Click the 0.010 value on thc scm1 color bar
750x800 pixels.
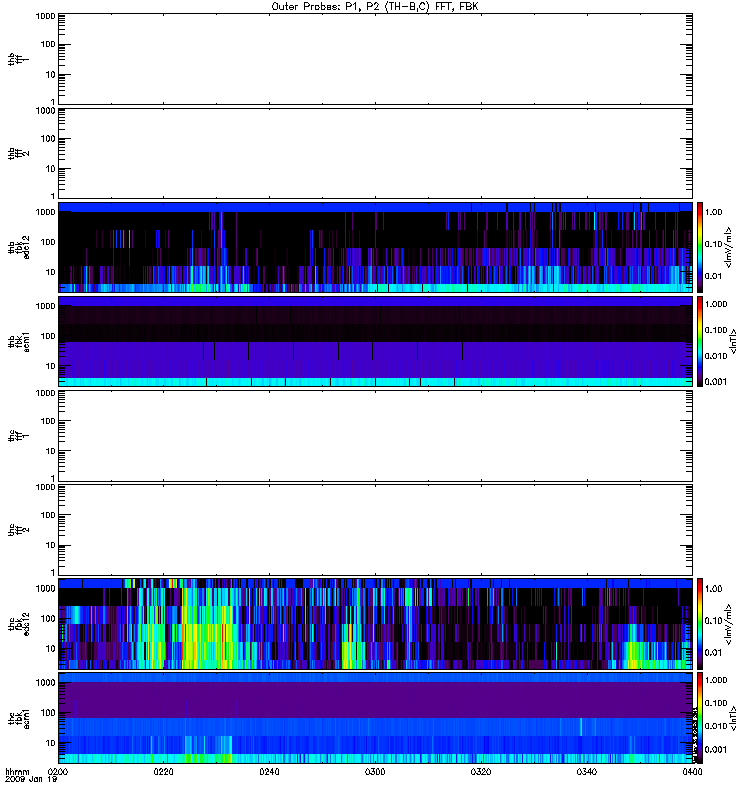click(x=716, y=726)
